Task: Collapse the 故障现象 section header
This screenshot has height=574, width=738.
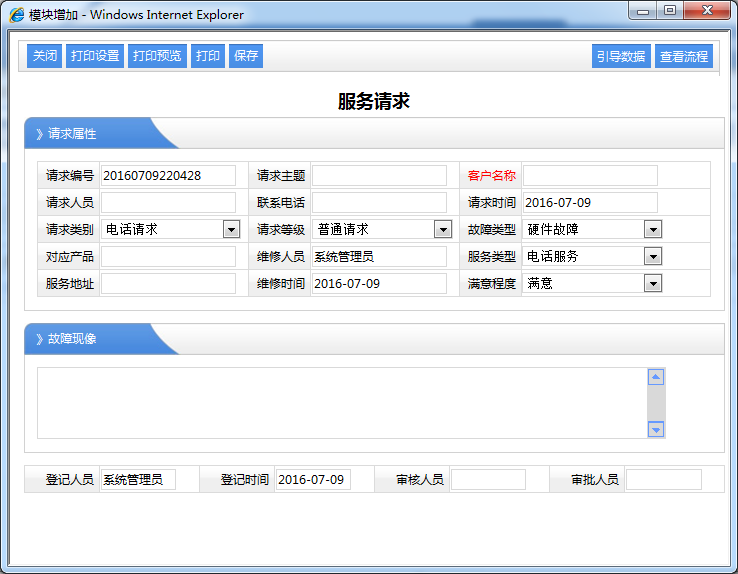Action: 72,339
